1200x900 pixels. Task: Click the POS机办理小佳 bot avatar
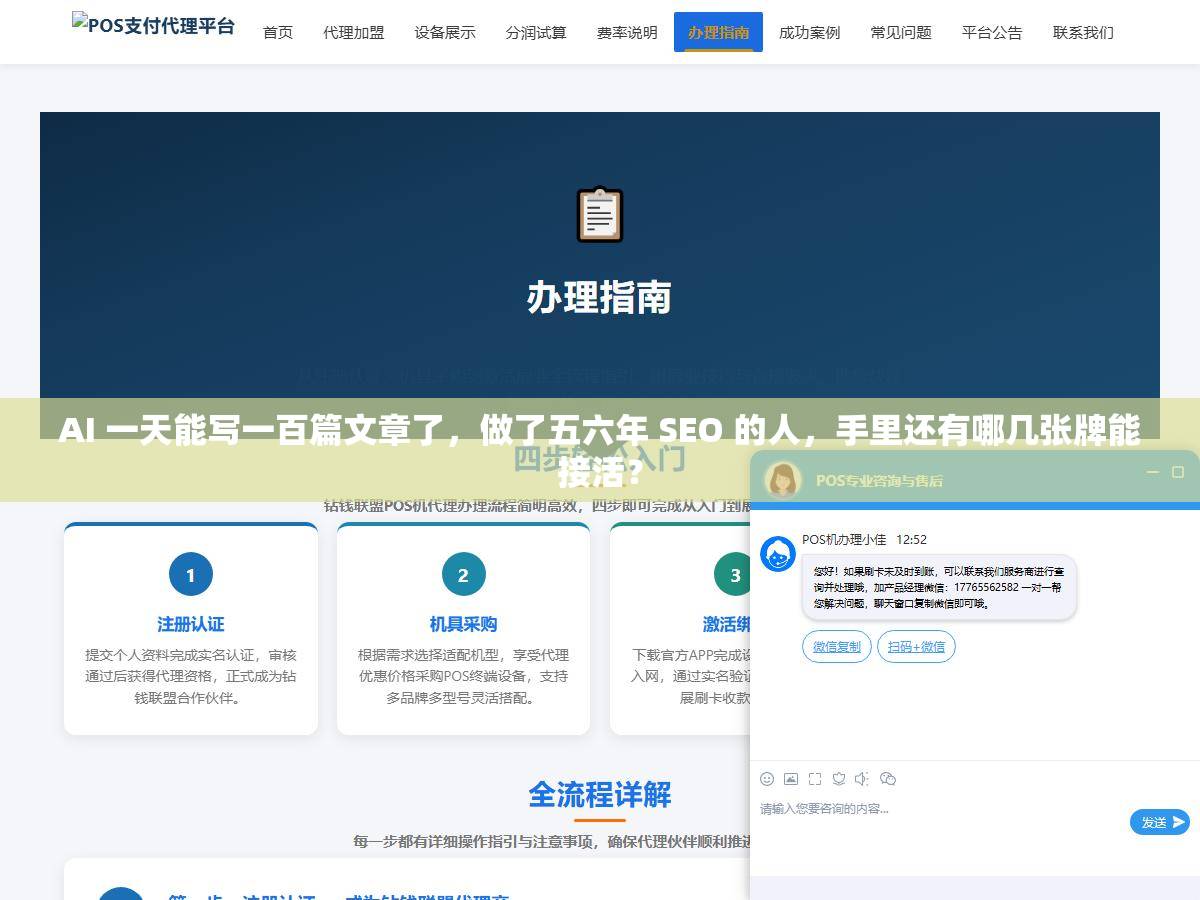(778, 554)
